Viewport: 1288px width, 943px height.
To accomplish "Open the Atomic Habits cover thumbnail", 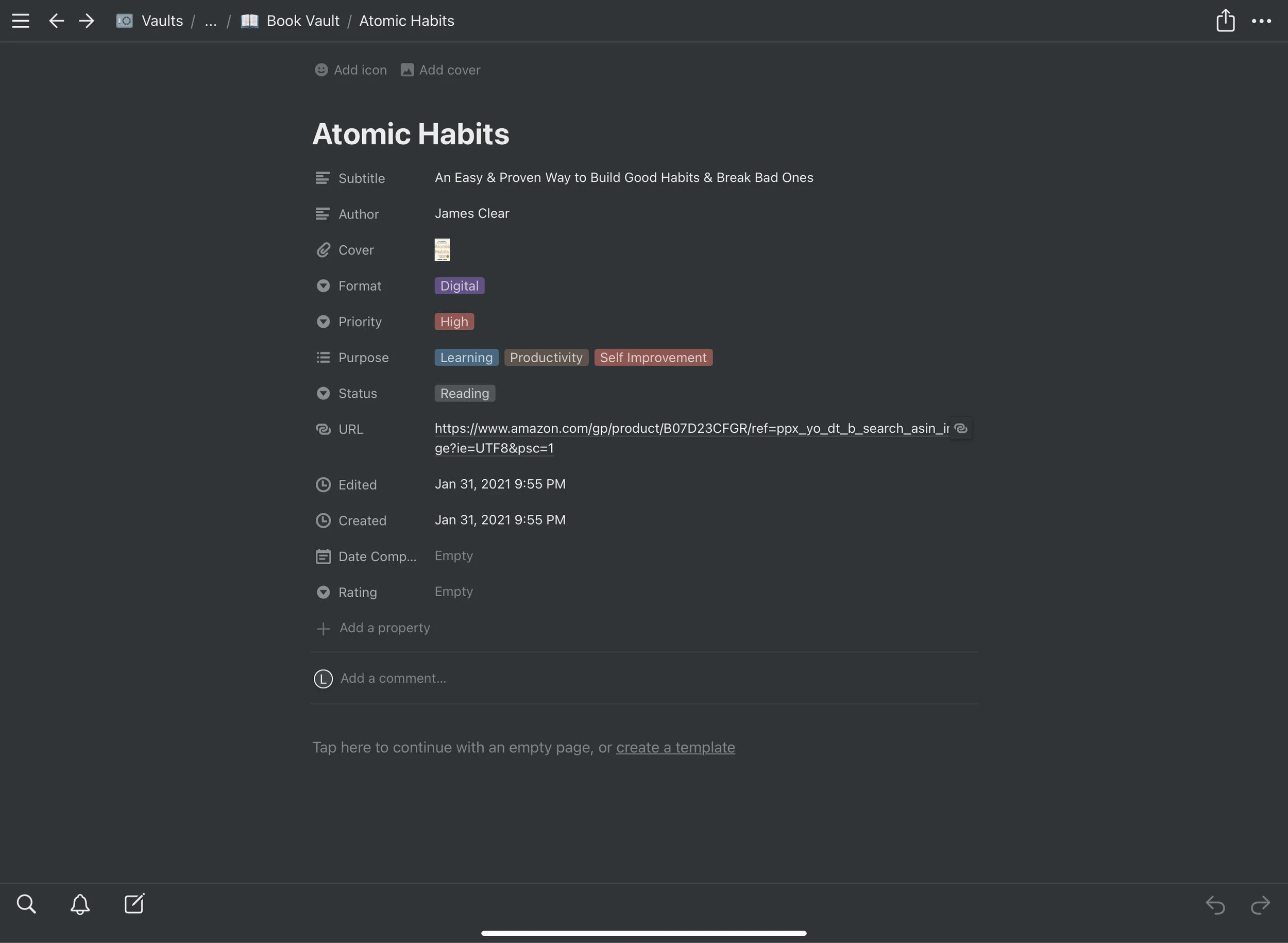I will coord(442,250).
